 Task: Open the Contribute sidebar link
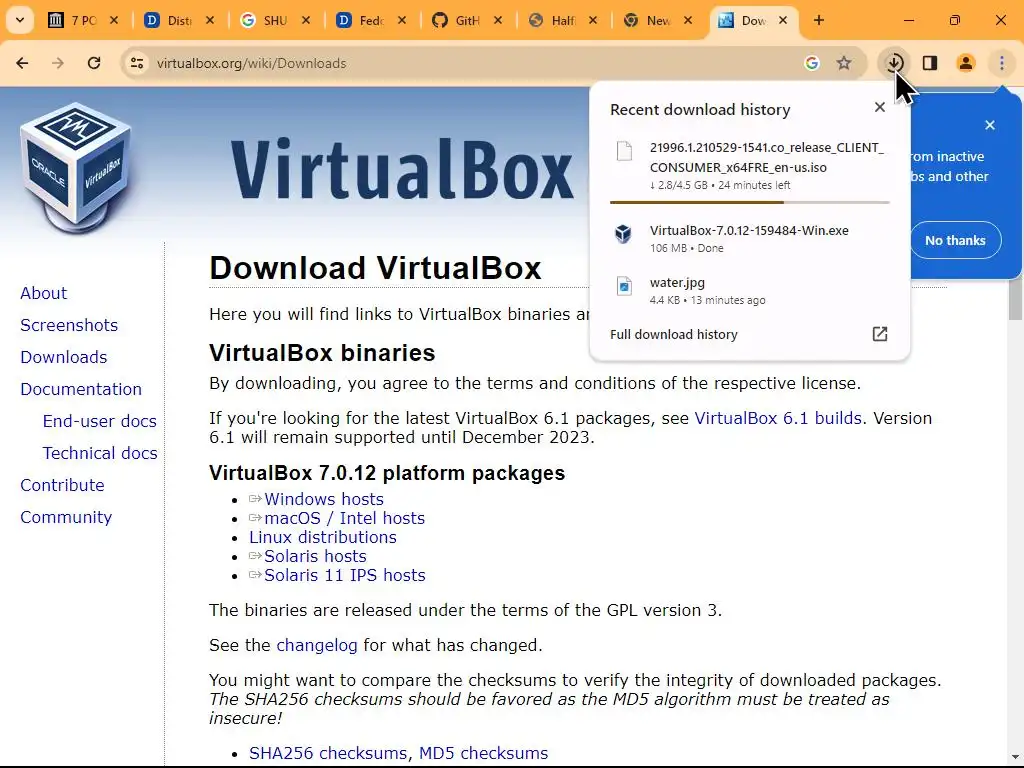(x=62, y=485)
